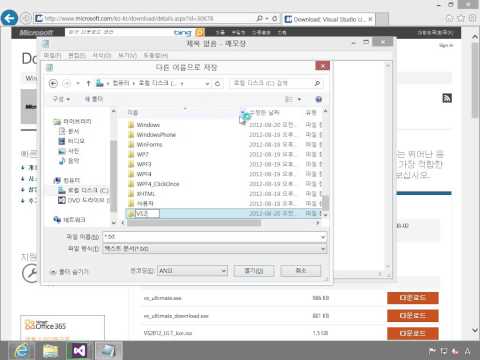Click 취소 to cancel the Save As dialog
The image size is (480, 360).
[x=301, y=271]
